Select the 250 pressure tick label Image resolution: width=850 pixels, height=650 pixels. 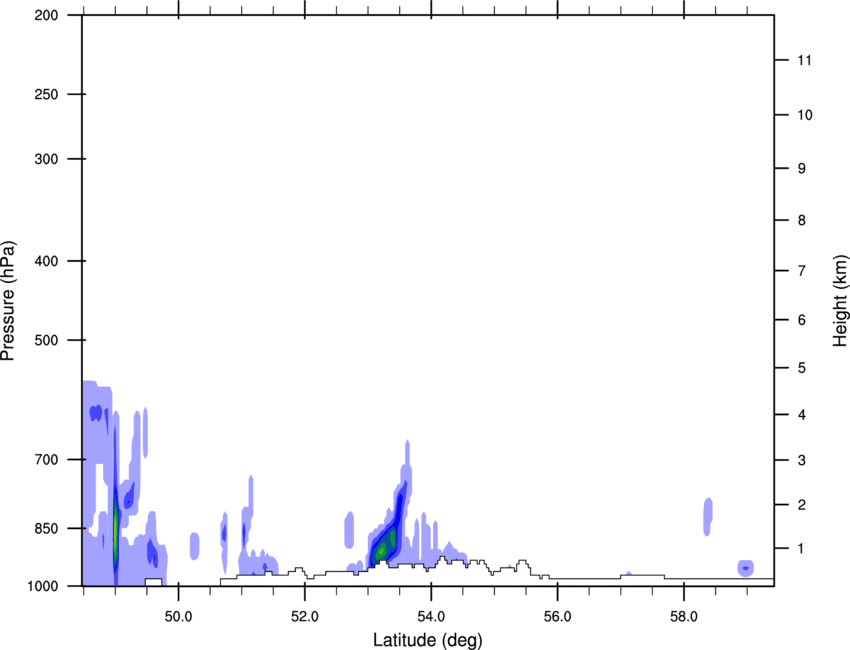pyautogui.click(x=46, y=94)
